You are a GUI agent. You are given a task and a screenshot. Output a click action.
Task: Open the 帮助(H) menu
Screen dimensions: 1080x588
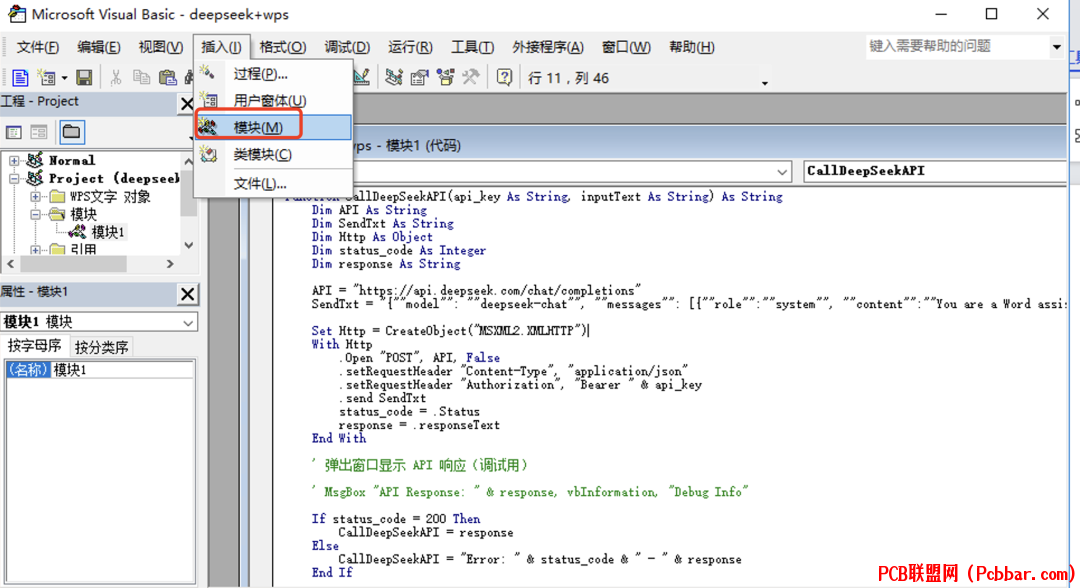click(692, 47)
